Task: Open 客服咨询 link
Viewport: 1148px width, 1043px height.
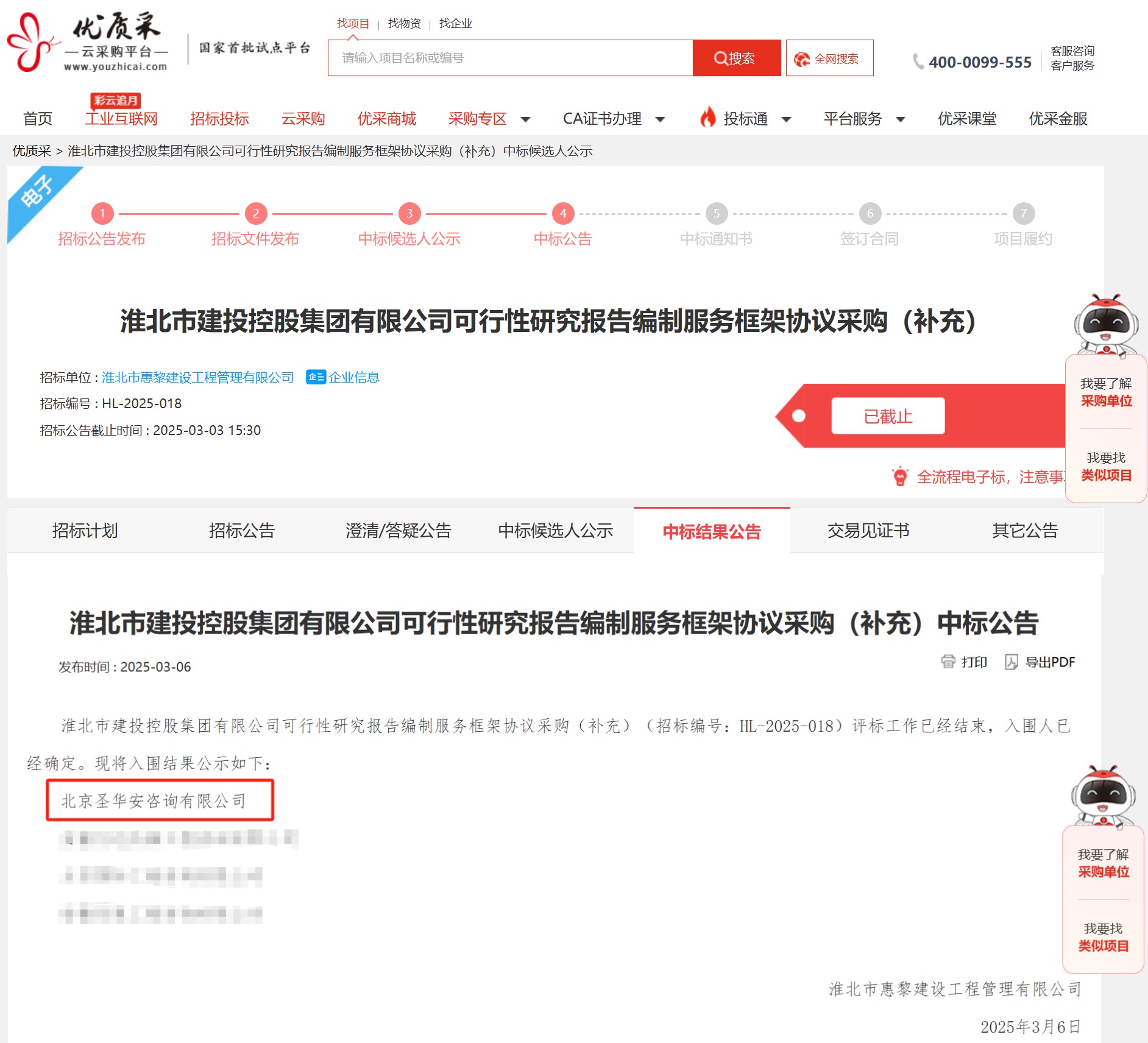Action: 1072,51
